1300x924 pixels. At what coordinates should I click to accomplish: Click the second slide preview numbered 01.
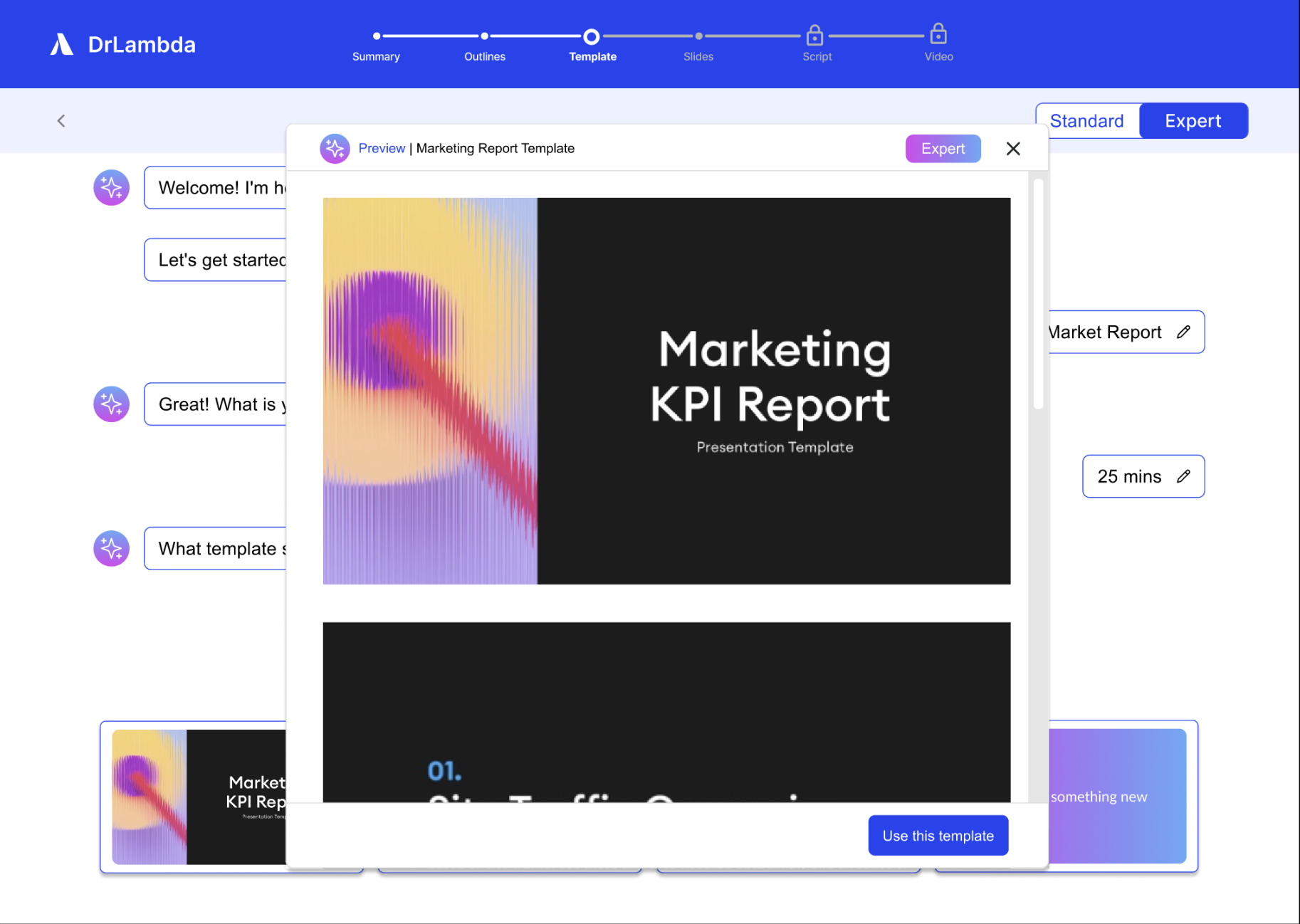pos(666,713)
